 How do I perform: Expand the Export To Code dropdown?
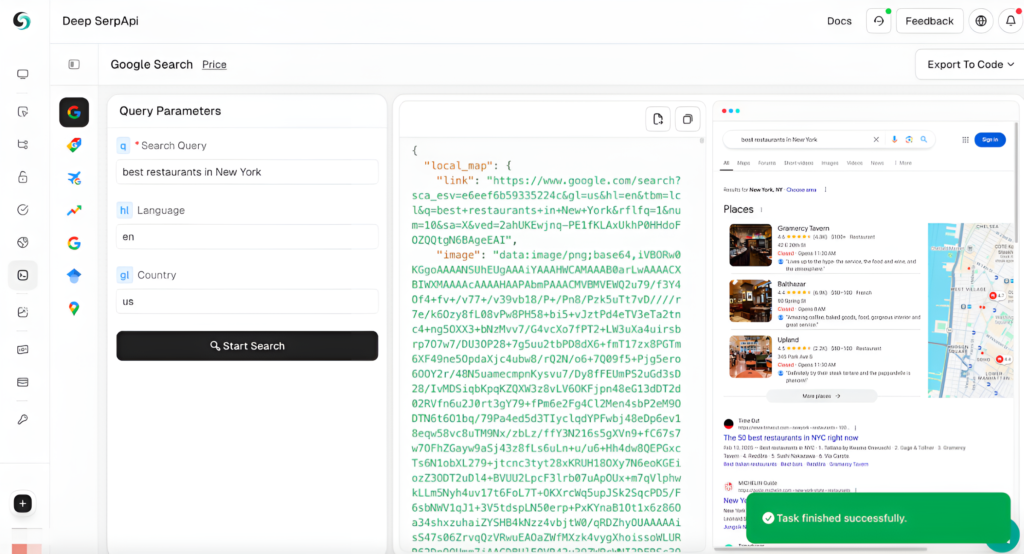click(970, 65)
